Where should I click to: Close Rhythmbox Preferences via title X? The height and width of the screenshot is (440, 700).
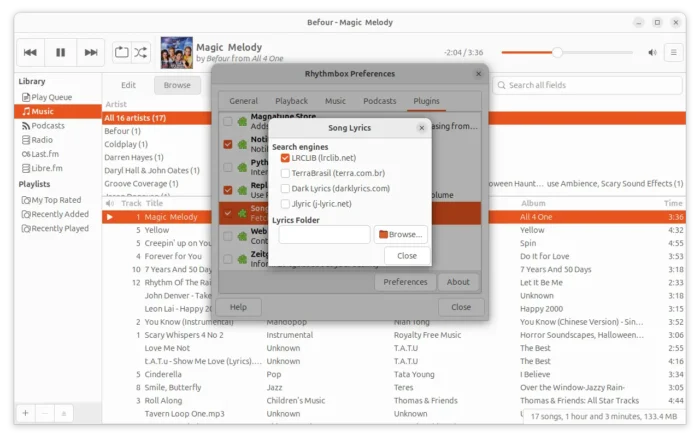(479, 74)
